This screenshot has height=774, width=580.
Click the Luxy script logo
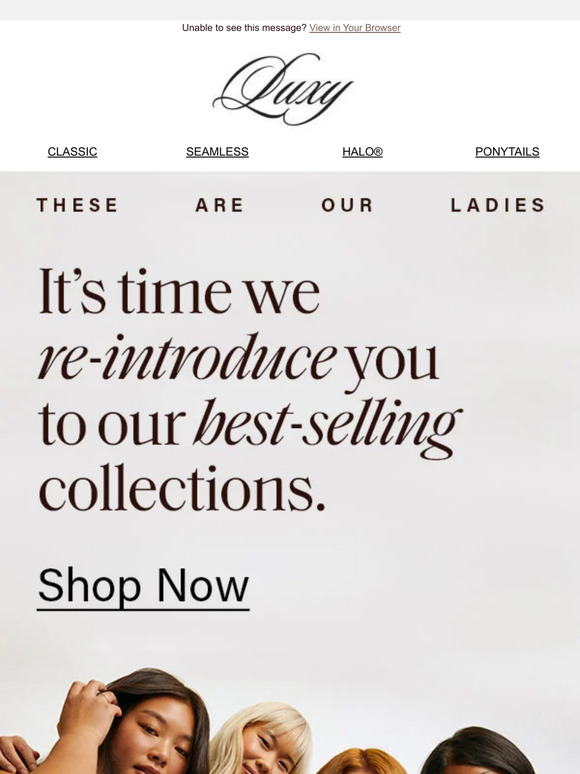point(283,89)
